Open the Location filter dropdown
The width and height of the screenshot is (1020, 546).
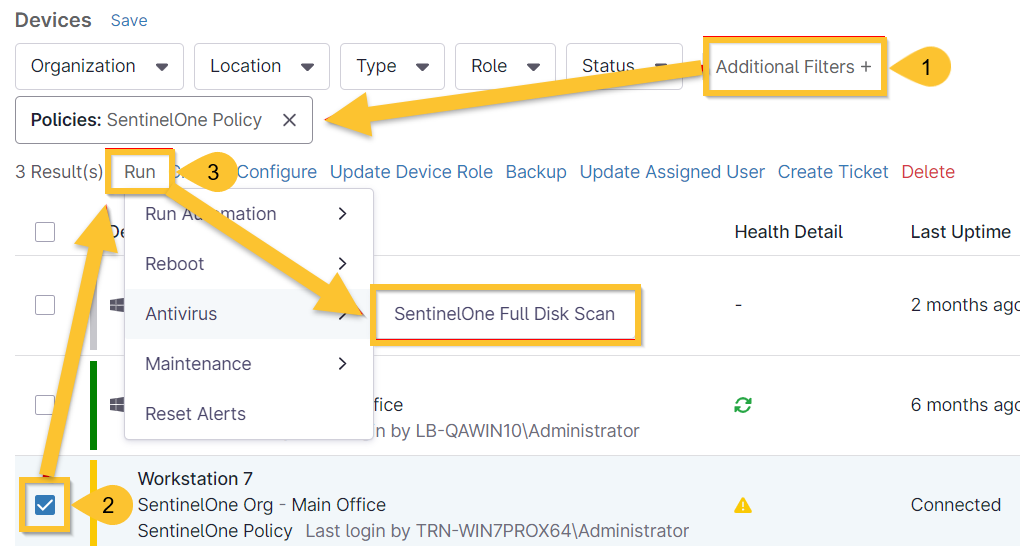click(x=261, y=66)
